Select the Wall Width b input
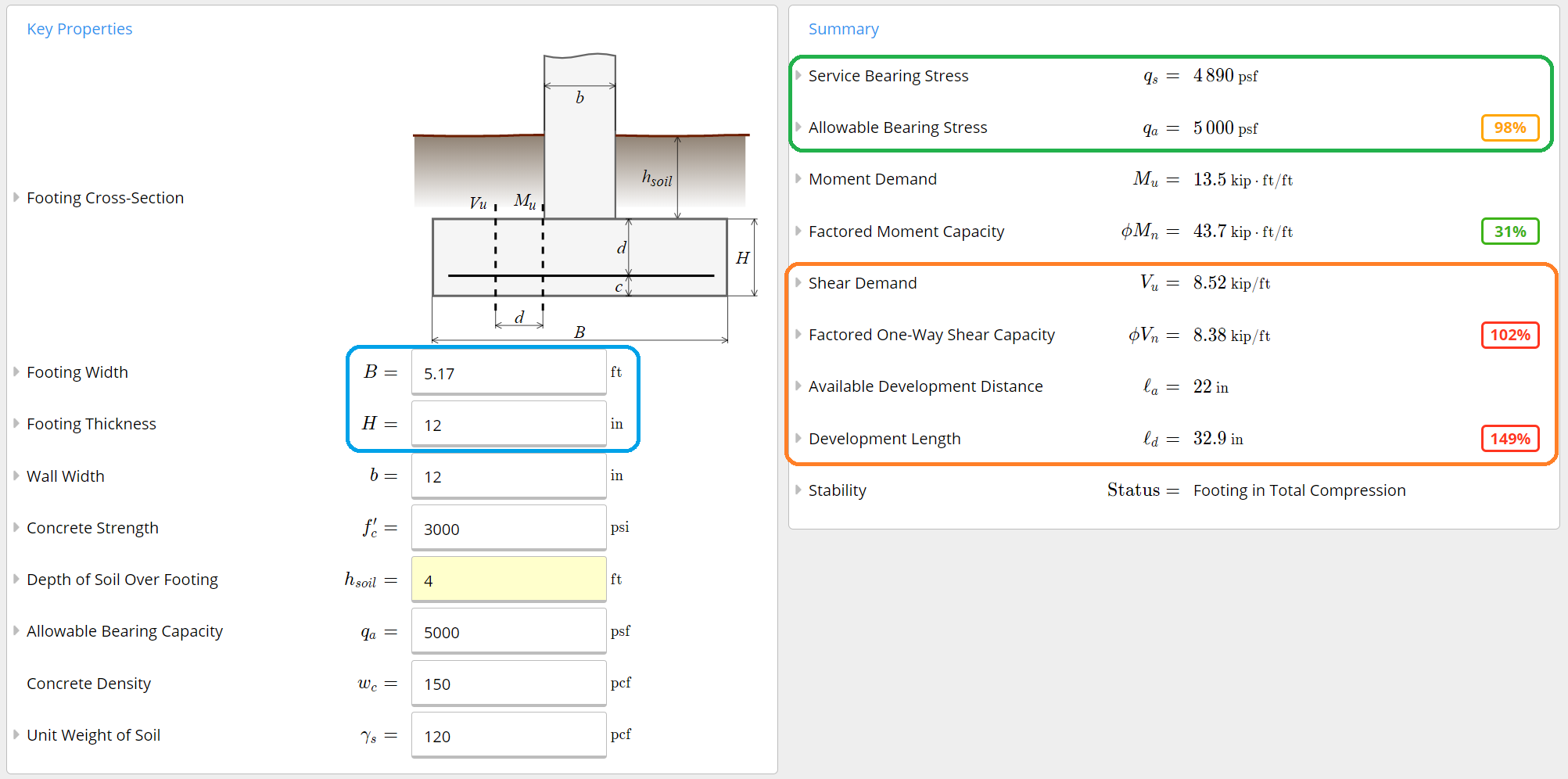This screenshot has width=1568, height=779. [x=509, y=476]
